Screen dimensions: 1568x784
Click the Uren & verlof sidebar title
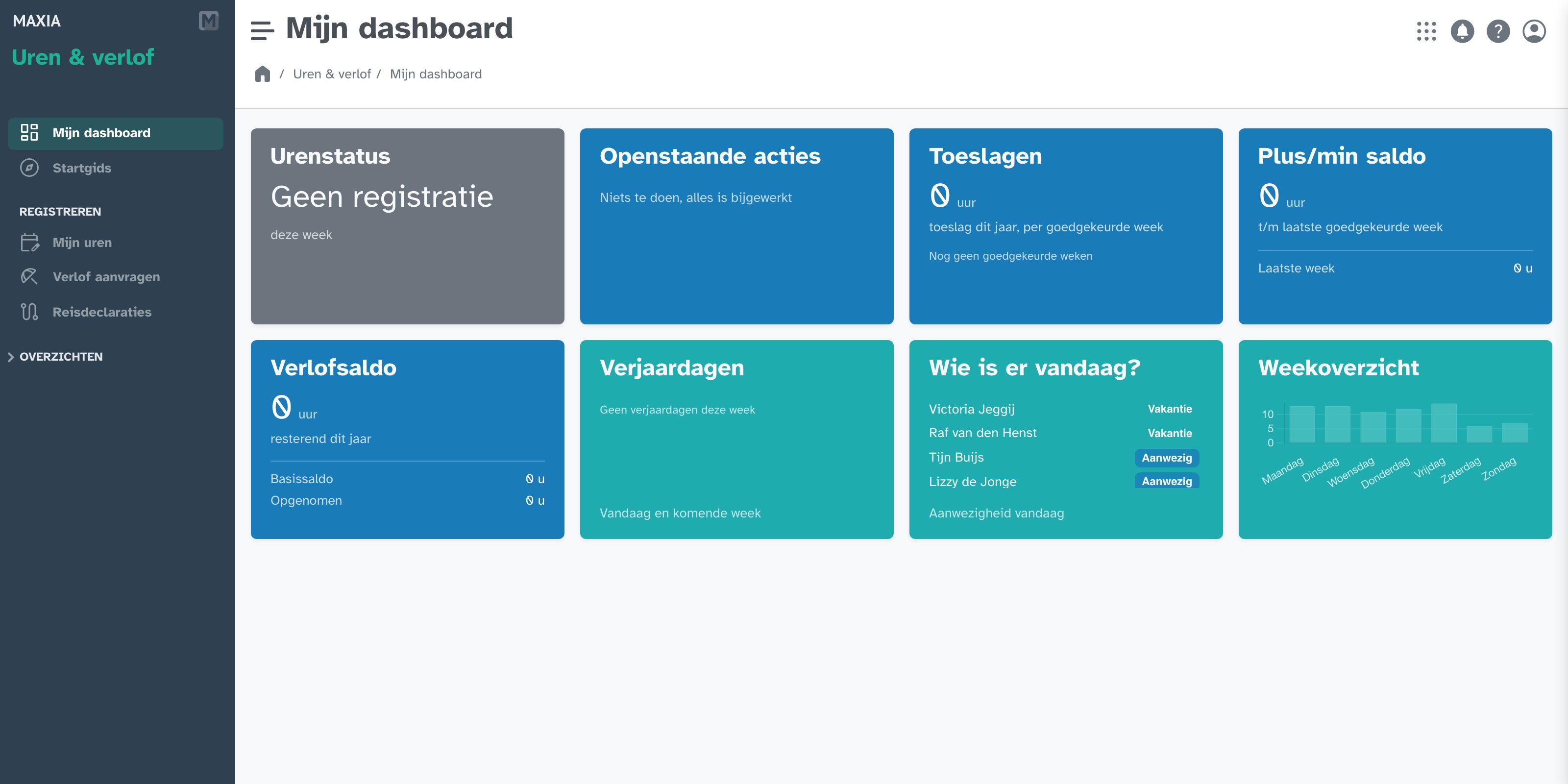tap(83, 57)
